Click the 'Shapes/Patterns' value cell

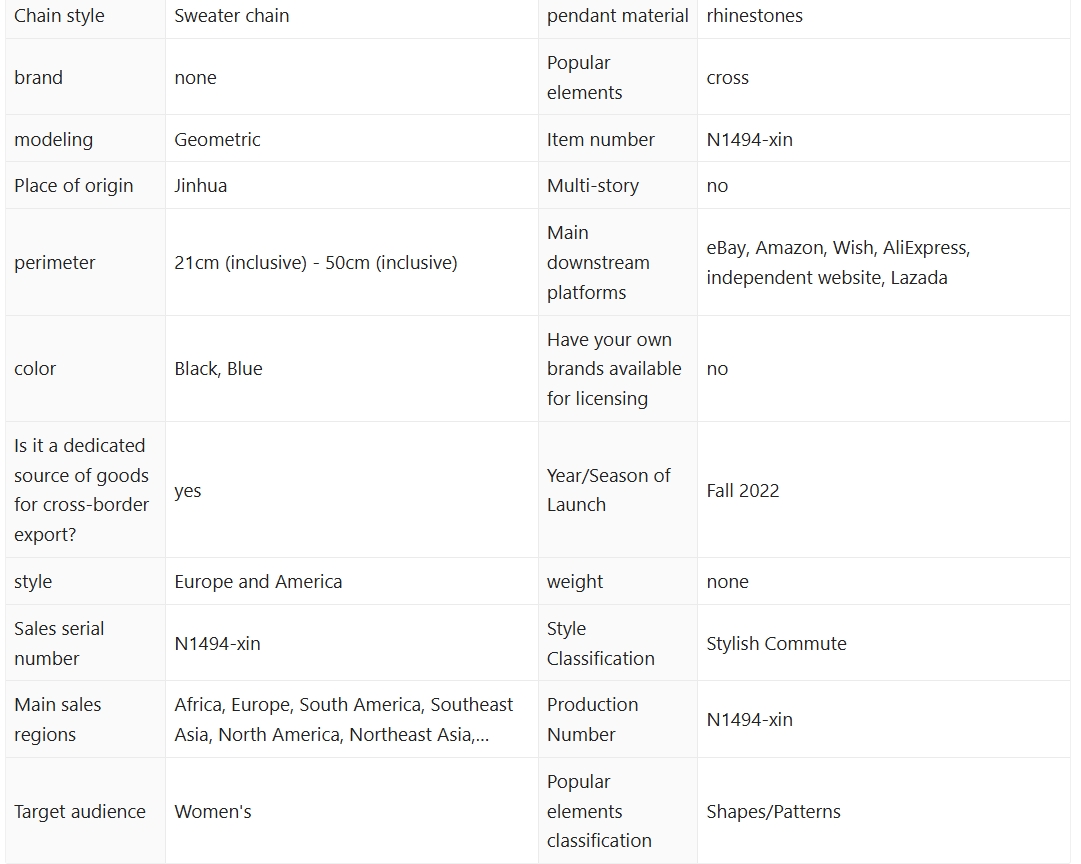coord(773,812)
